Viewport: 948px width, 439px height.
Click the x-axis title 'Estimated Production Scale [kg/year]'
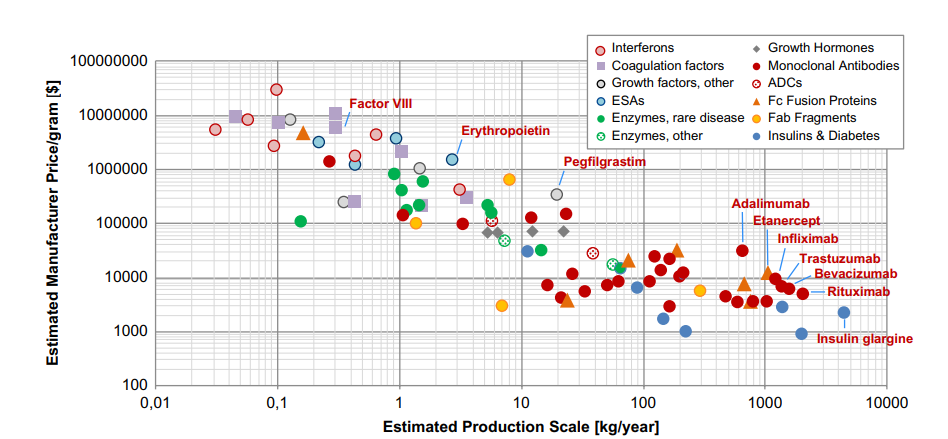(521, 426)
